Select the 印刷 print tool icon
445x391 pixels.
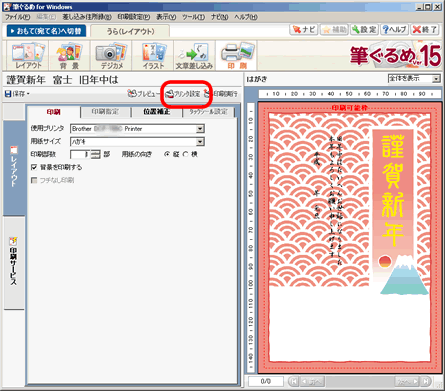[236, 56]
